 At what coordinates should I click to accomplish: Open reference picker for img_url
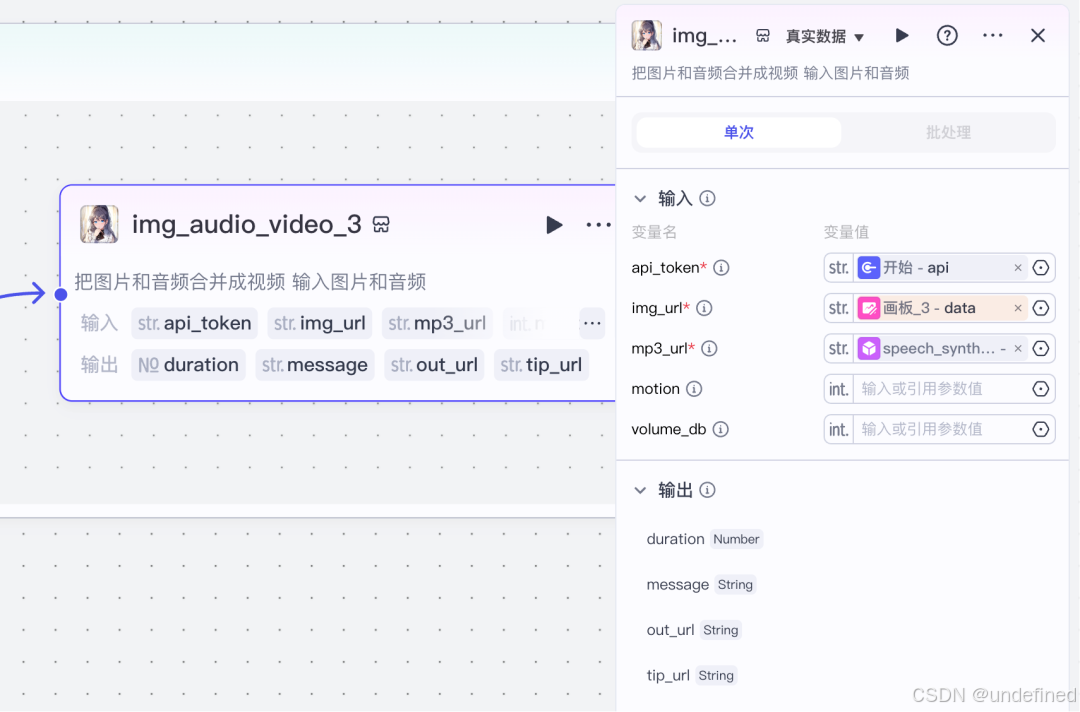point(1041,308)
